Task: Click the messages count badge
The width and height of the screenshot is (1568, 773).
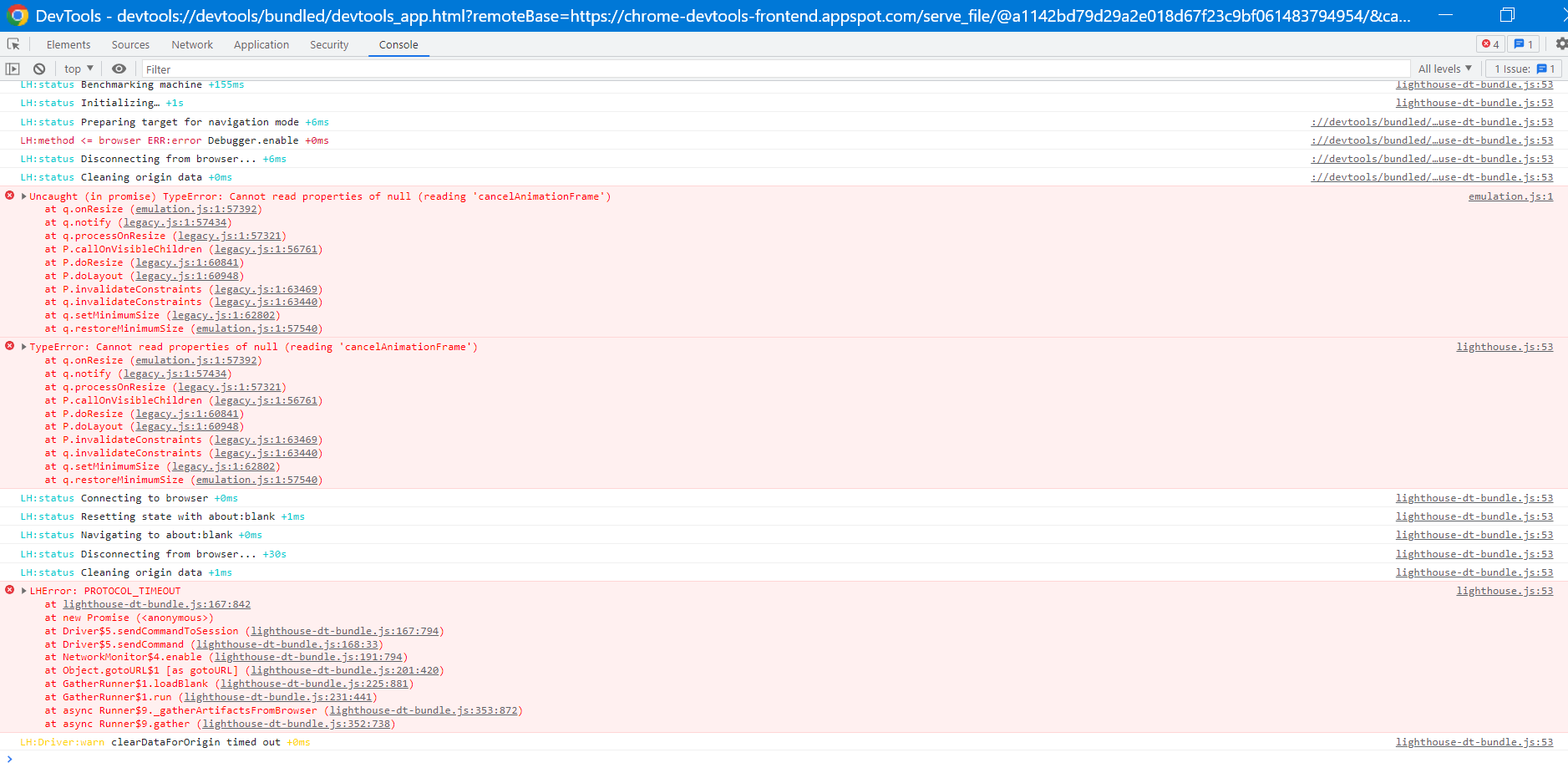Action: pyautogui.click(x=1524, y=43)
